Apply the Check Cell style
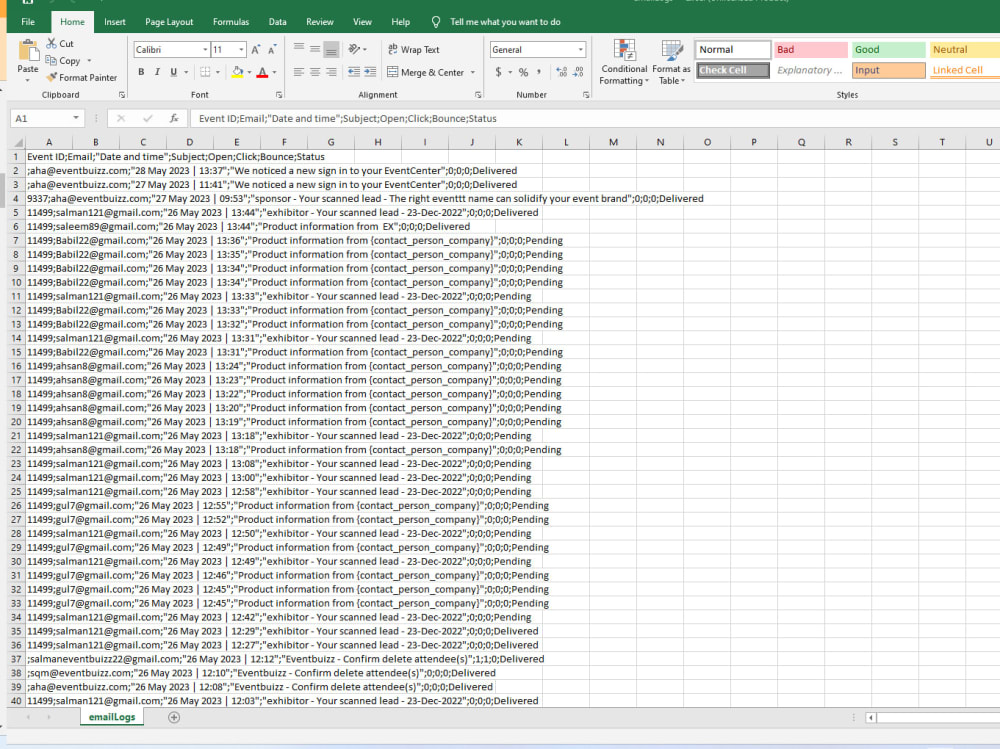This screenshot has width=1000, height=749. [732, 70]
